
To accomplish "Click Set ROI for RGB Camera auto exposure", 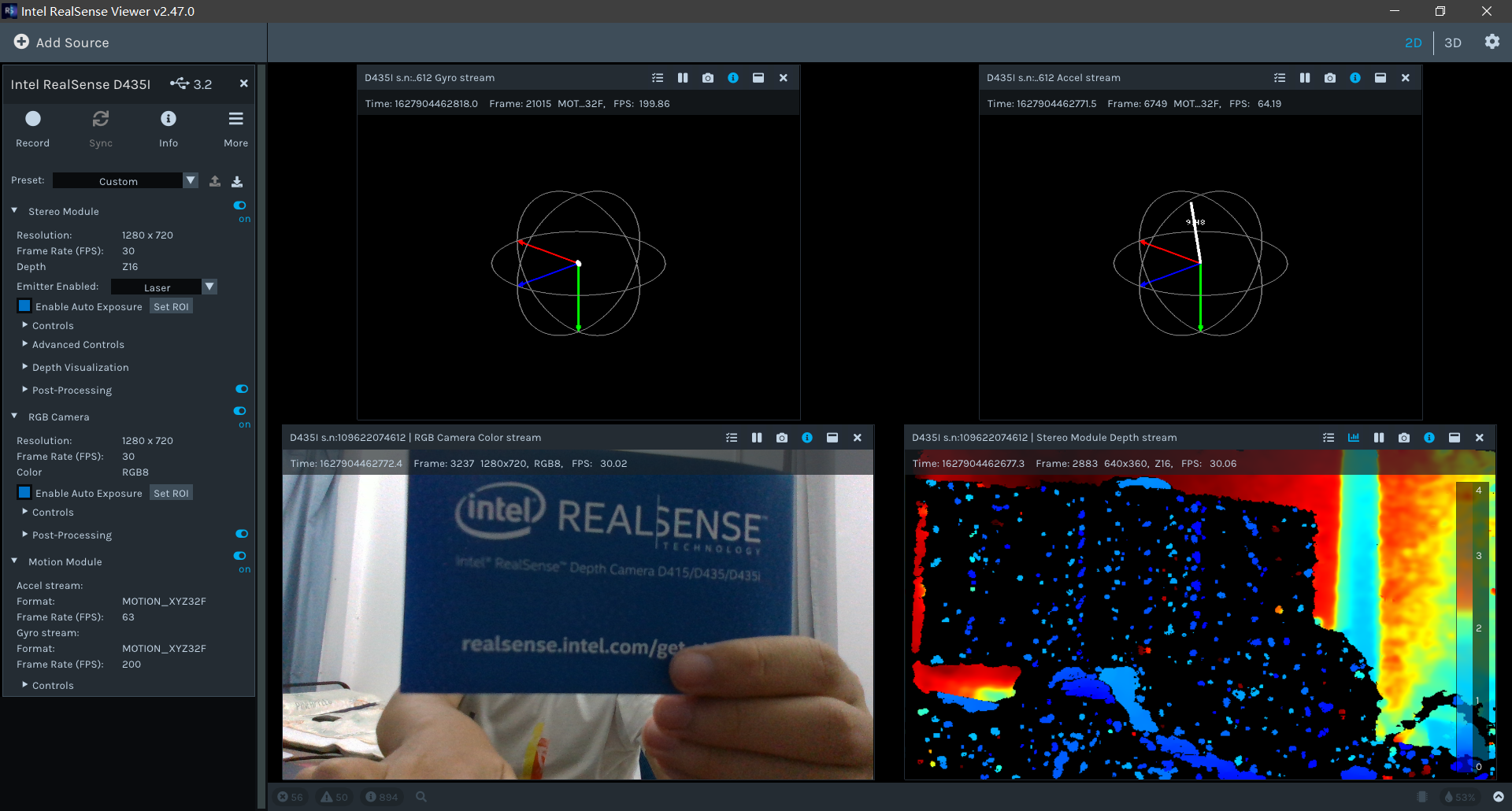I will [171, 492].
